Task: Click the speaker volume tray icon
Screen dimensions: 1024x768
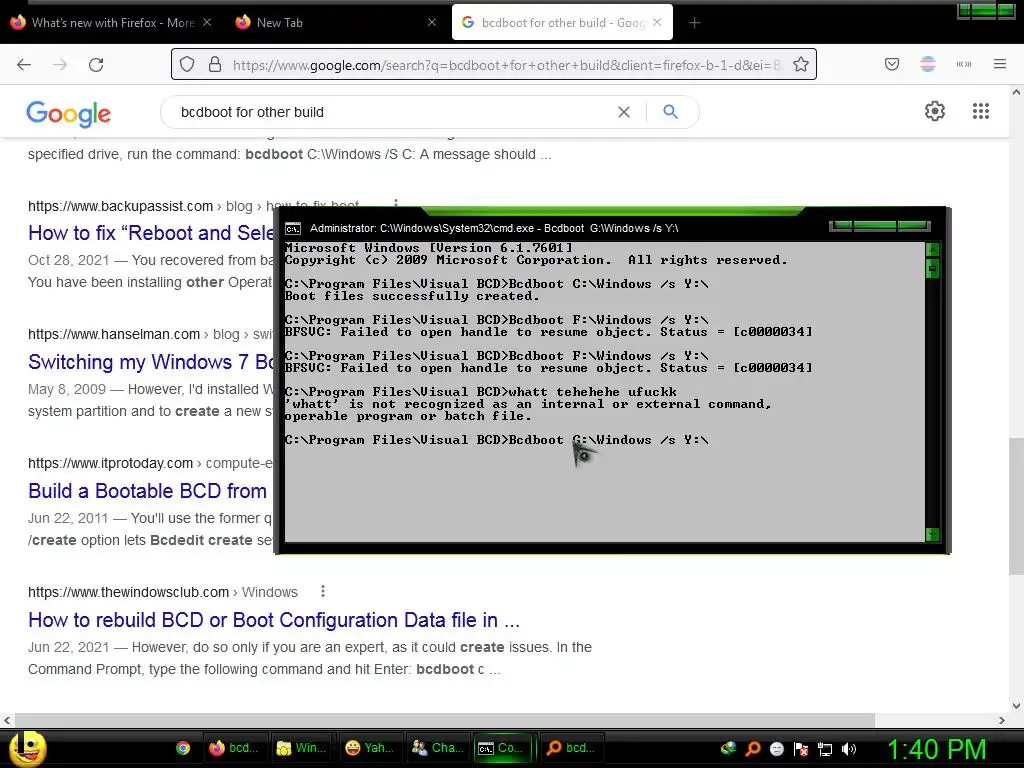Action: click(x=848, y=749)
